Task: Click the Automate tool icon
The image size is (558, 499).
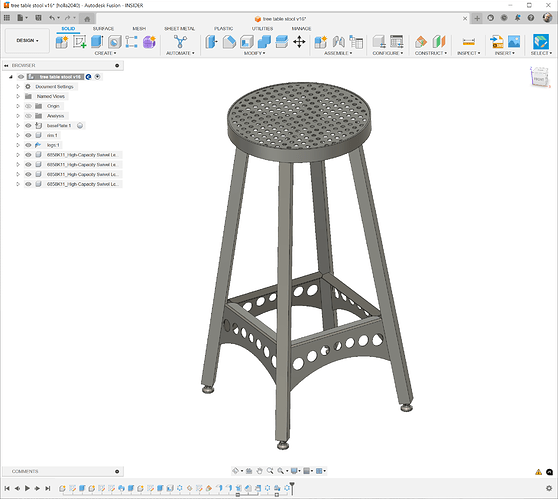Action: click(180, 42)
